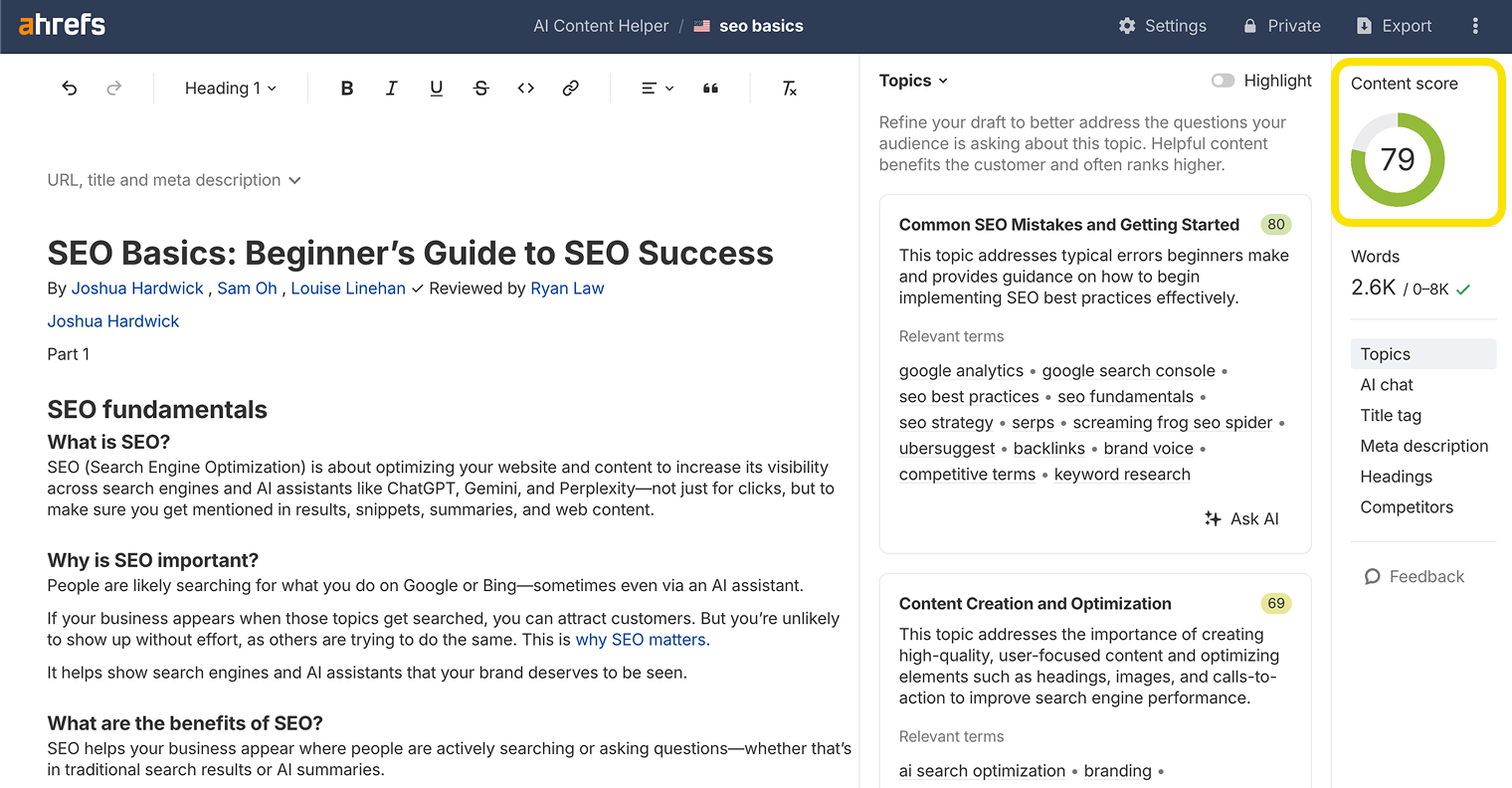Underline the selected text

pyautogui.click(x=436, y=88)
